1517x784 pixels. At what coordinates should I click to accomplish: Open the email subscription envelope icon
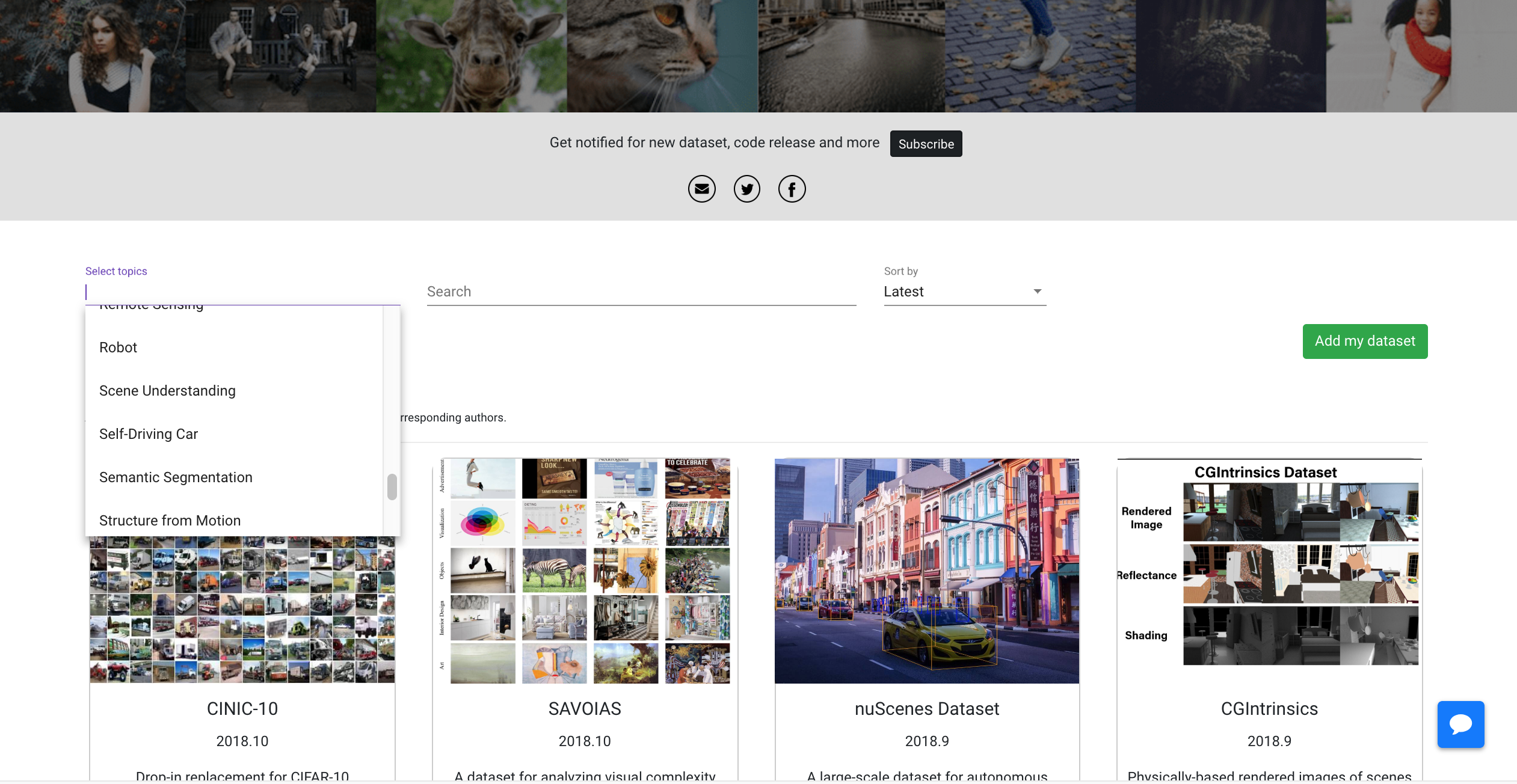pos(701,188)
